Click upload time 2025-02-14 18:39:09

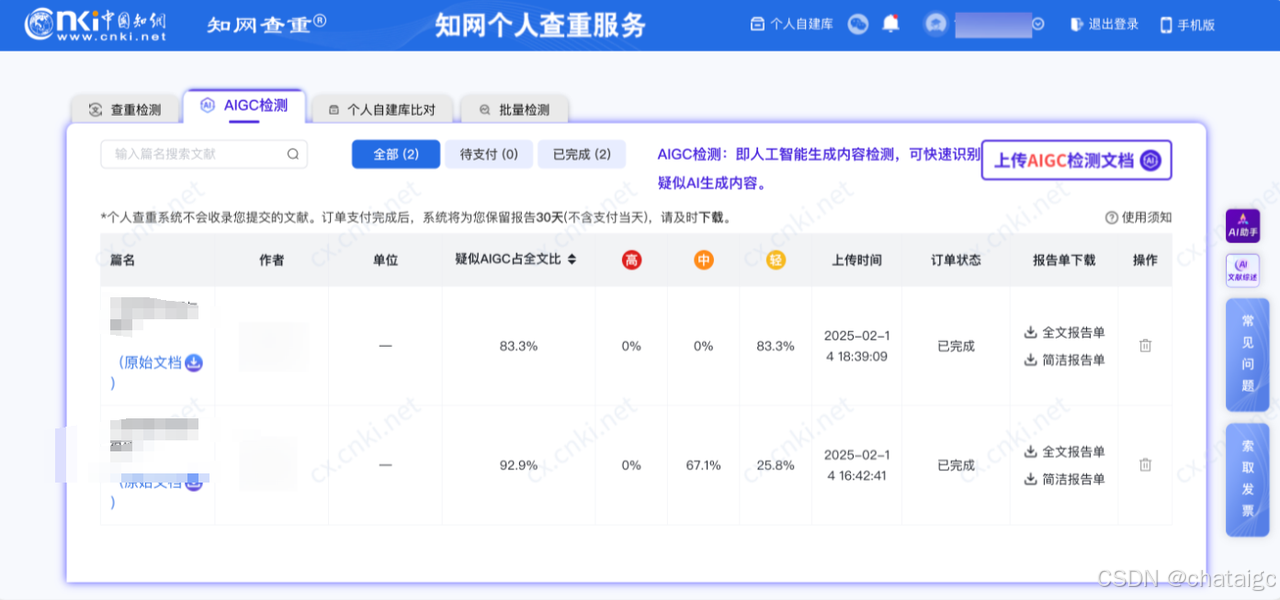point(856,346)
